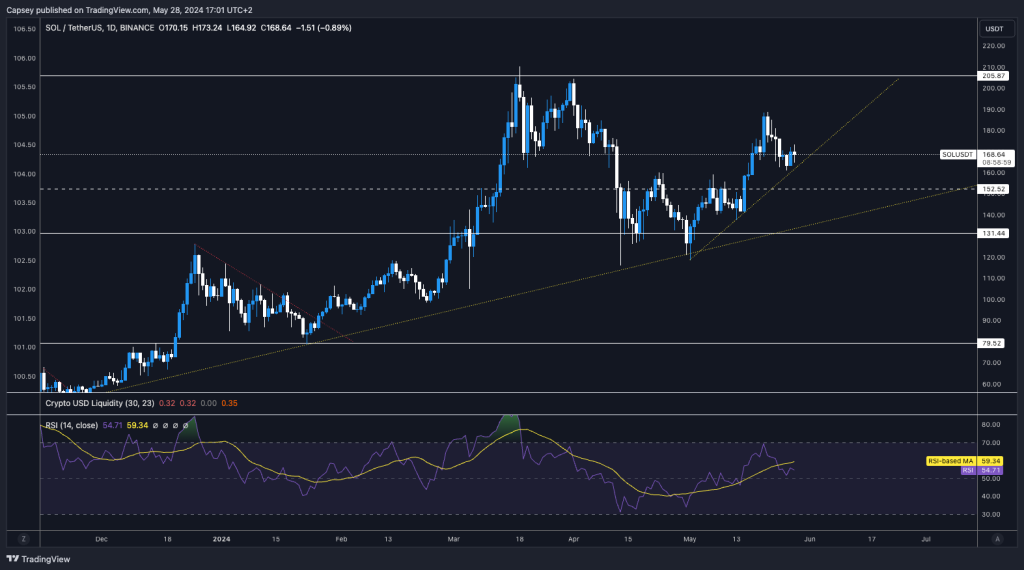Screen dimensions: 1024x570
Task: Click the RSI-based MA 59.34 label
Action: coord(964,461)
